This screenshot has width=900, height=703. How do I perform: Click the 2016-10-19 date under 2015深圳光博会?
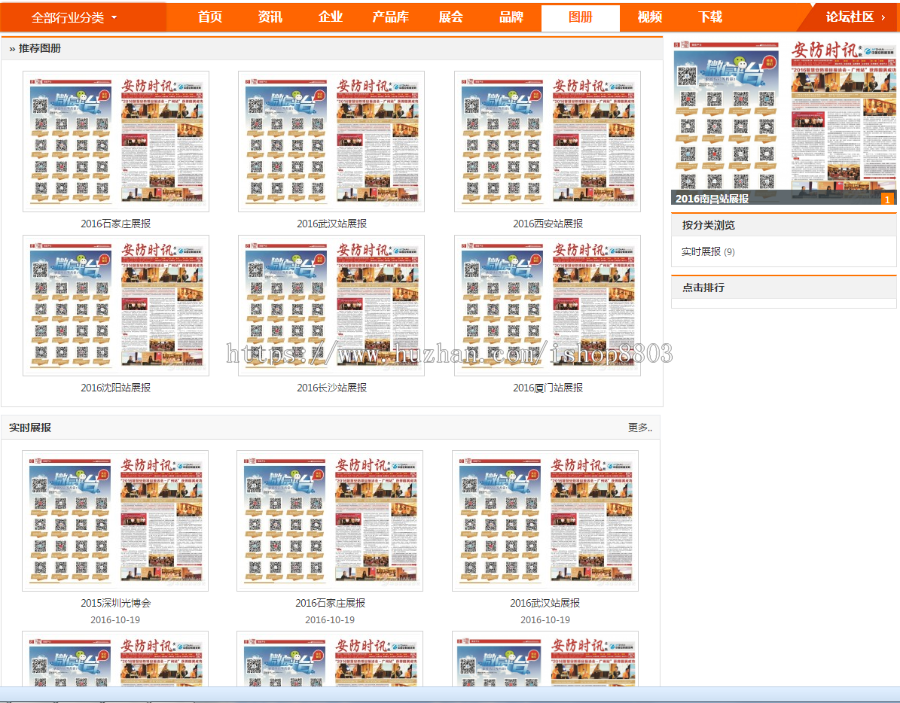(x=115, y=620)
